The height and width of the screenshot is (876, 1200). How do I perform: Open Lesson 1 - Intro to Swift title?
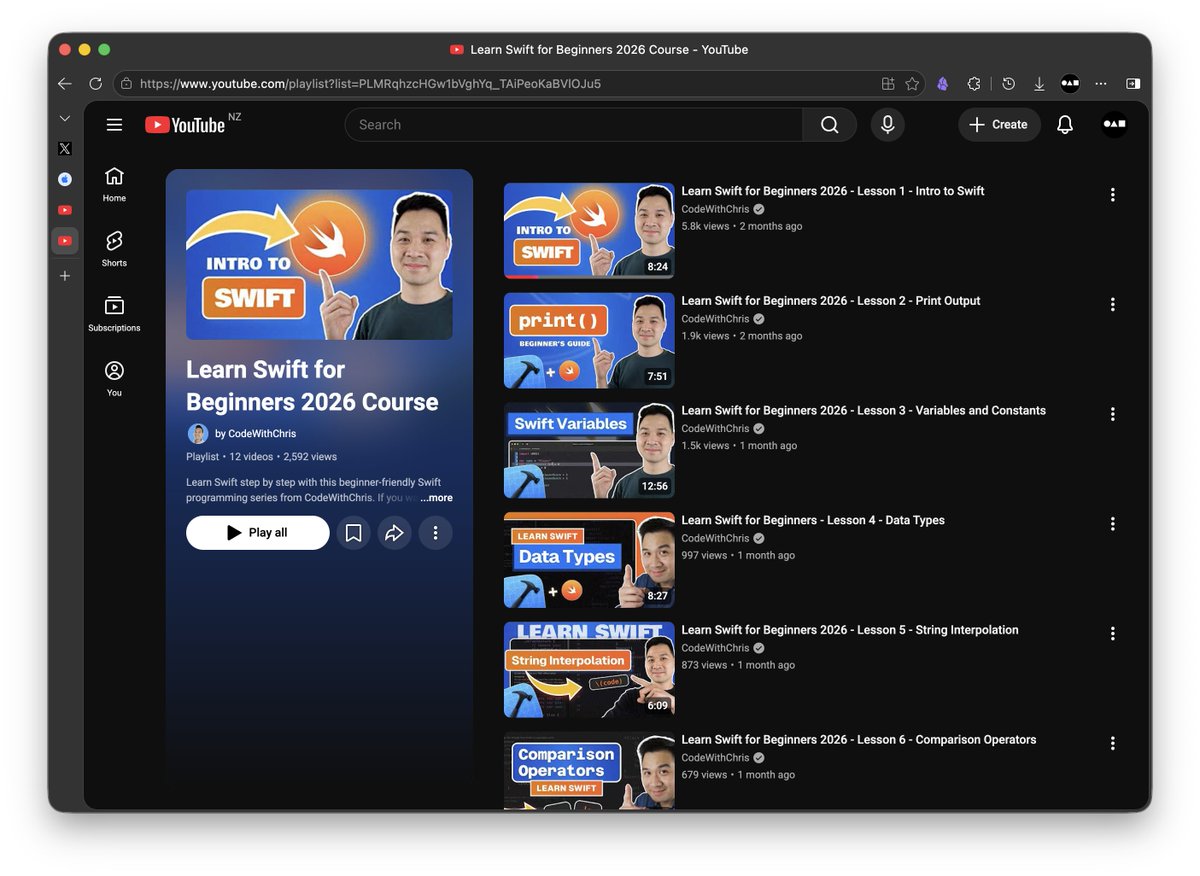click(833, 191)
